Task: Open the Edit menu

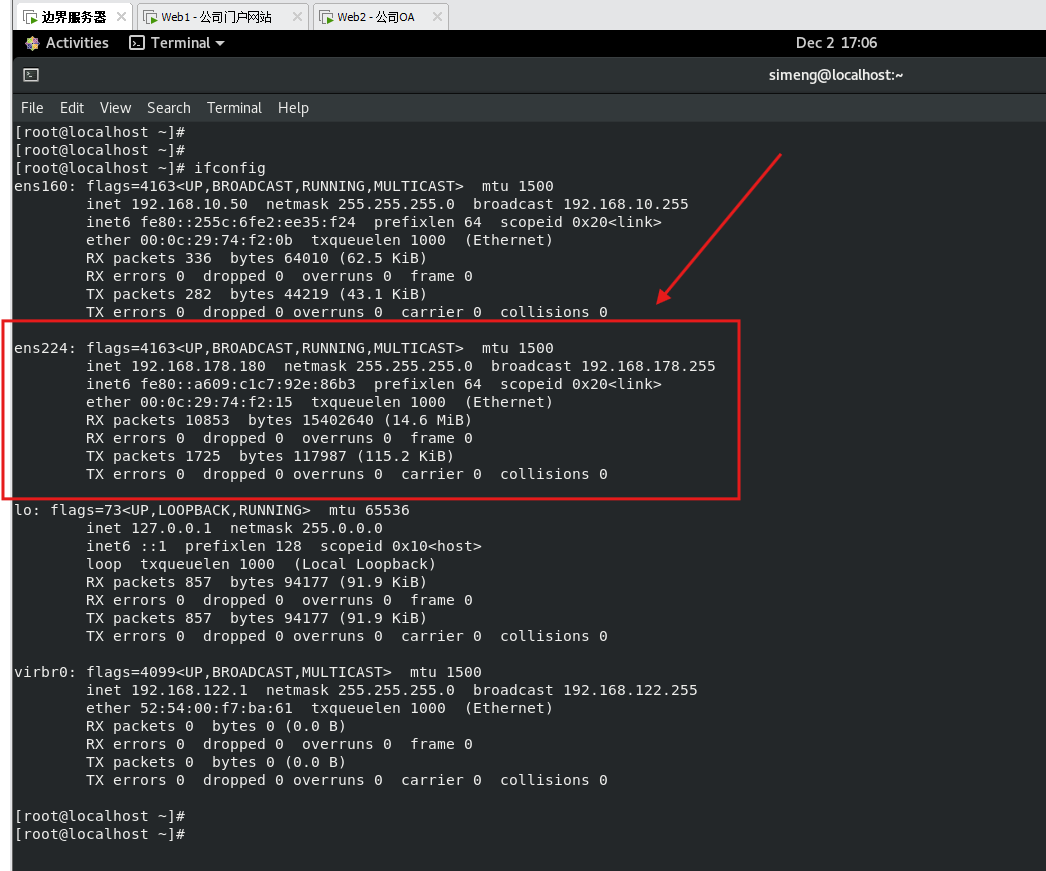Action: (72, 108)
